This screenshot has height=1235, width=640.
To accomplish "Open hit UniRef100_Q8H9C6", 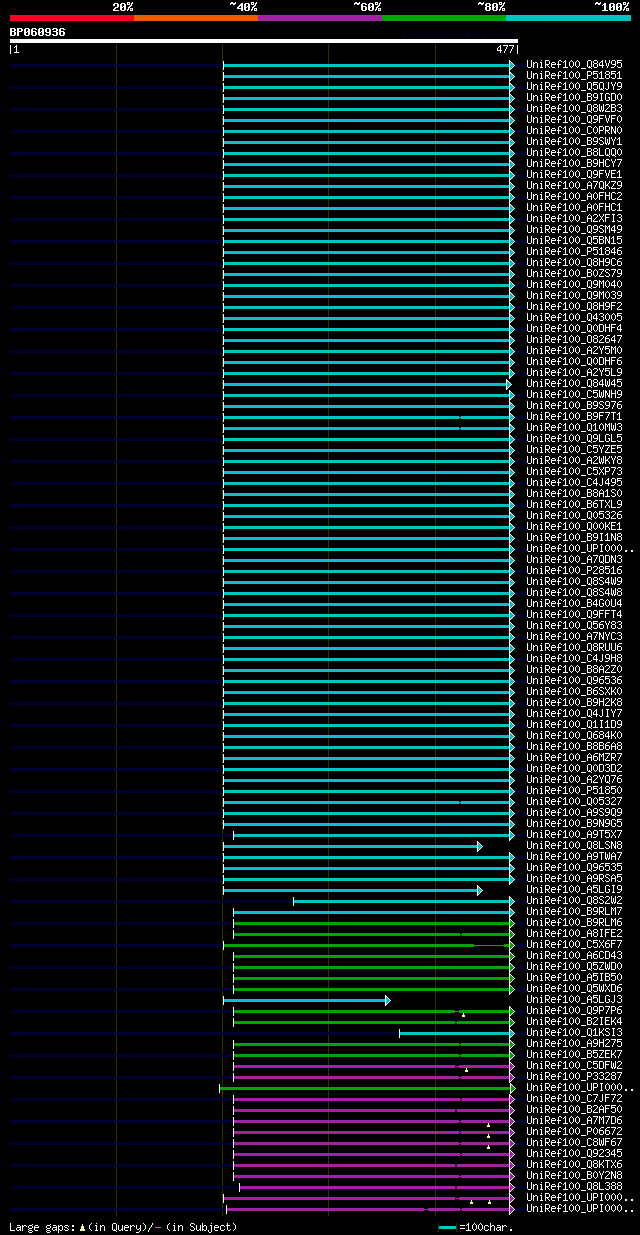I will tap(574, 262).
